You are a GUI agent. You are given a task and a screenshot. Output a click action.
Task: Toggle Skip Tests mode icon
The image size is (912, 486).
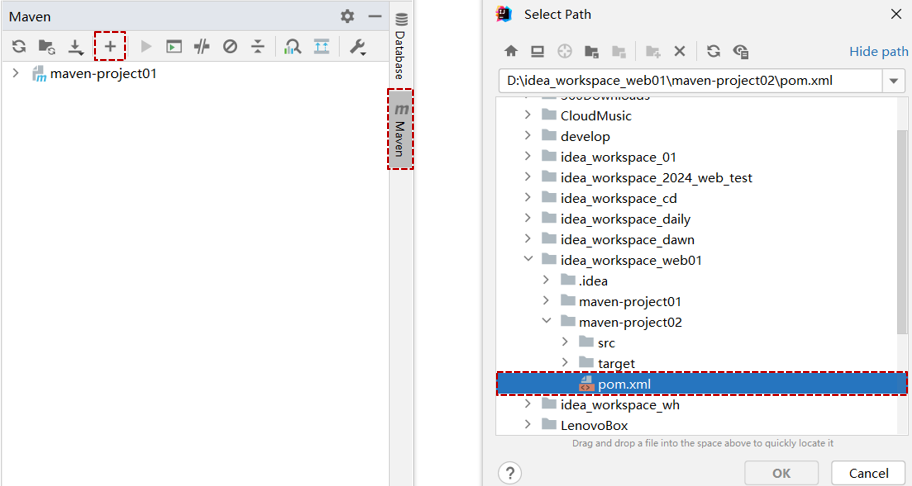230,46
